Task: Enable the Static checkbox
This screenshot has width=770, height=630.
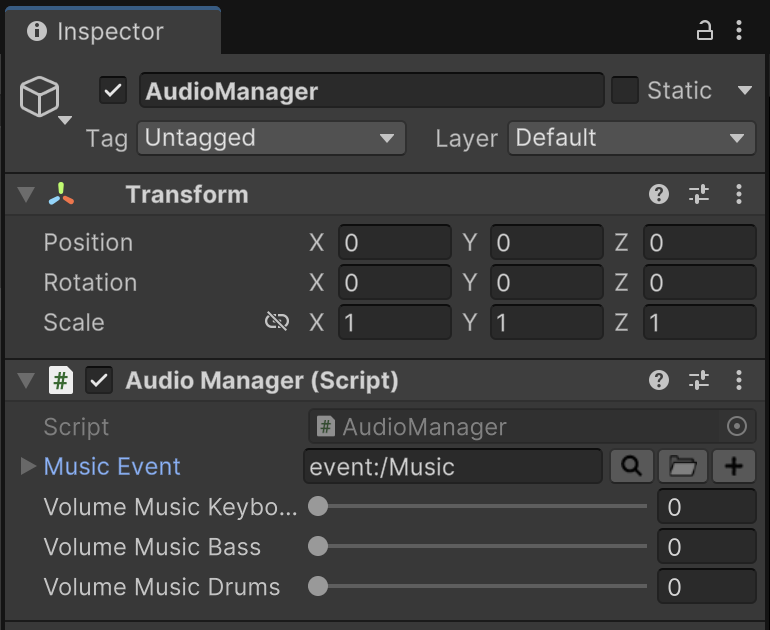Action: (x=625, y=91)
